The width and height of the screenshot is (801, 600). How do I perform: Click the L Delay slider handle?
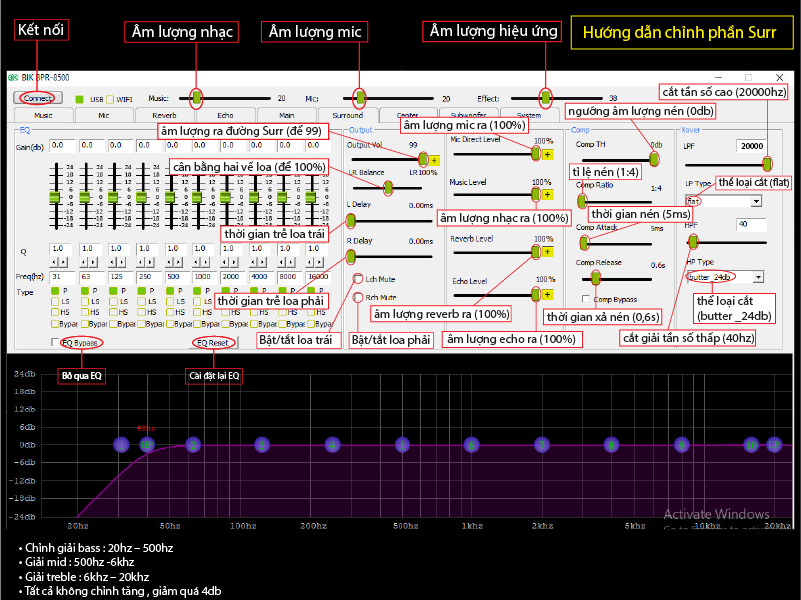click(351, 221)
